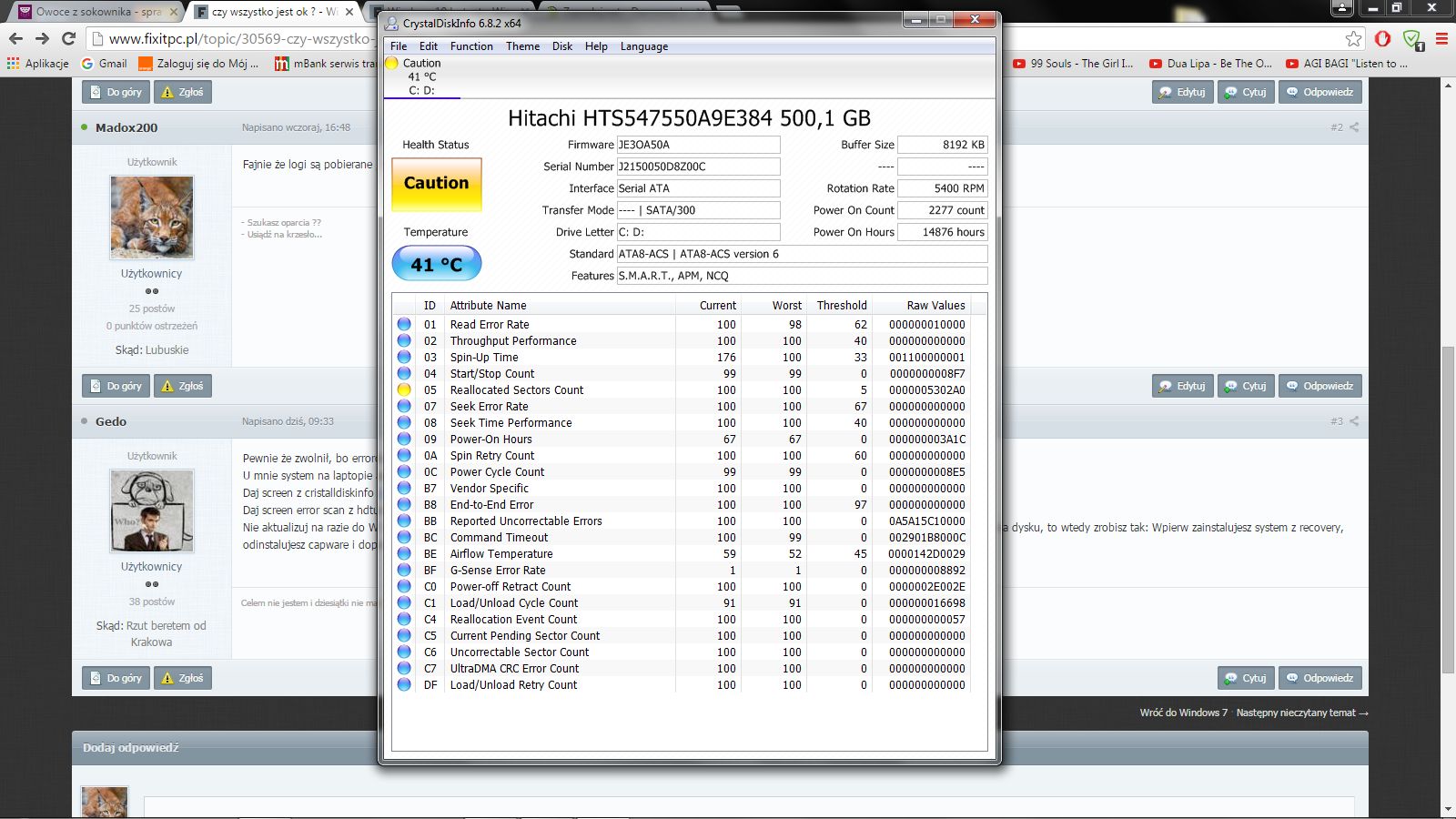Open the Language menu
This screenshot has width=1456, height=819.
644,46
